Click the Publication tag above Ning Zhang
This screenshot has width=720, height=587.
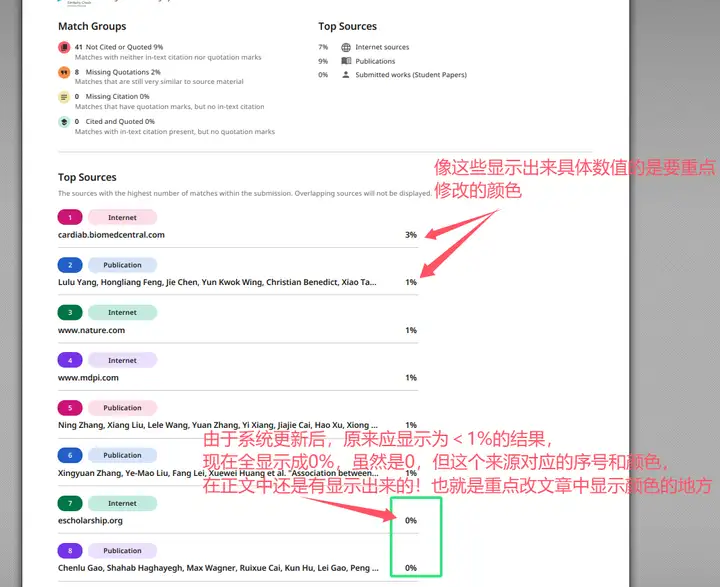122,407
